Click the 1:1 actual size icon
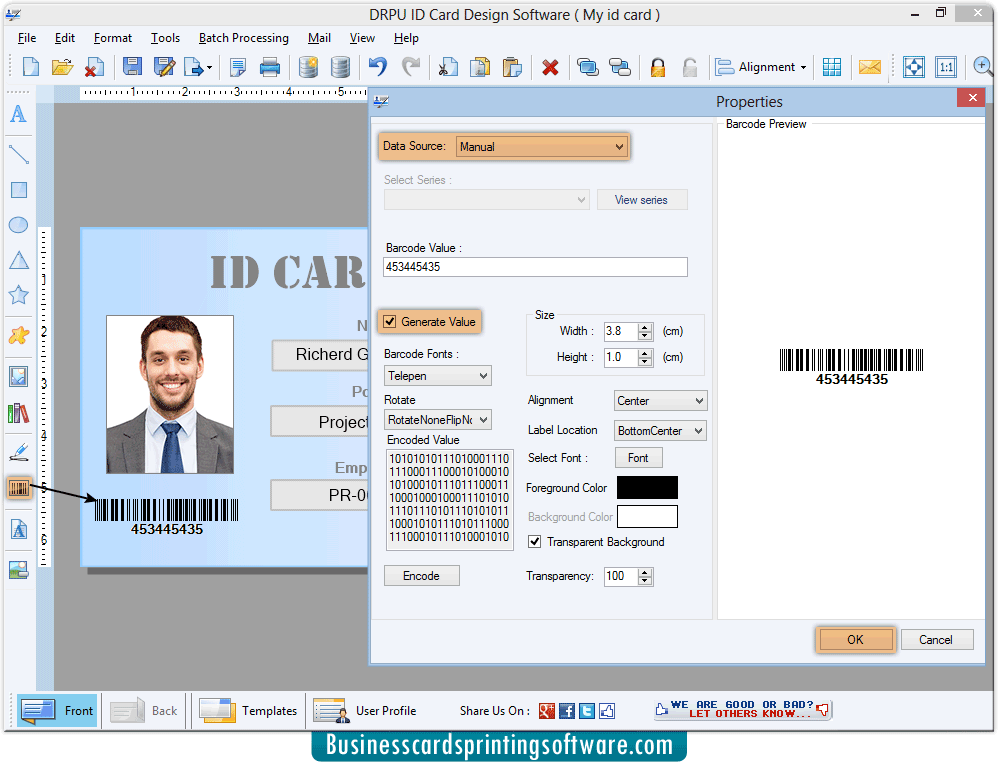The width and height of the screenshot is (998, 762). point(946,67)
